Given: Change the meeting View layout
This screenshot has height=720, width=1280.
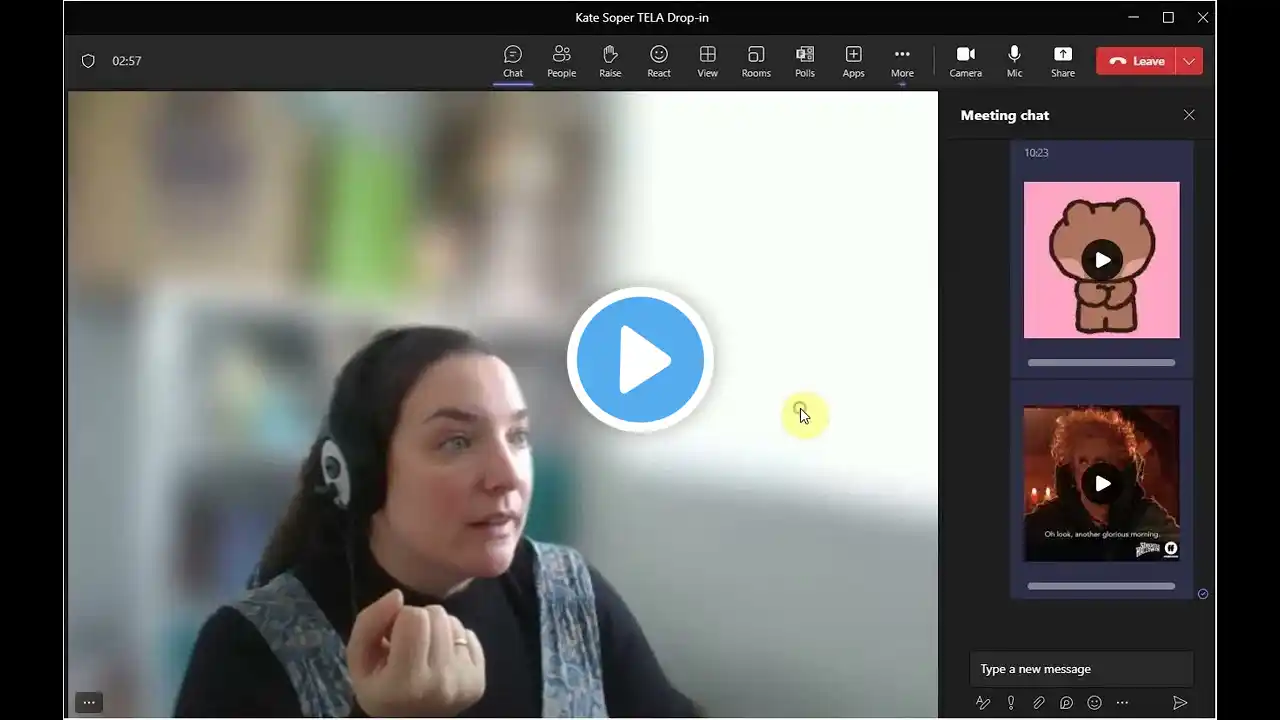Looking at the screenshot, I should coord(707,61).
